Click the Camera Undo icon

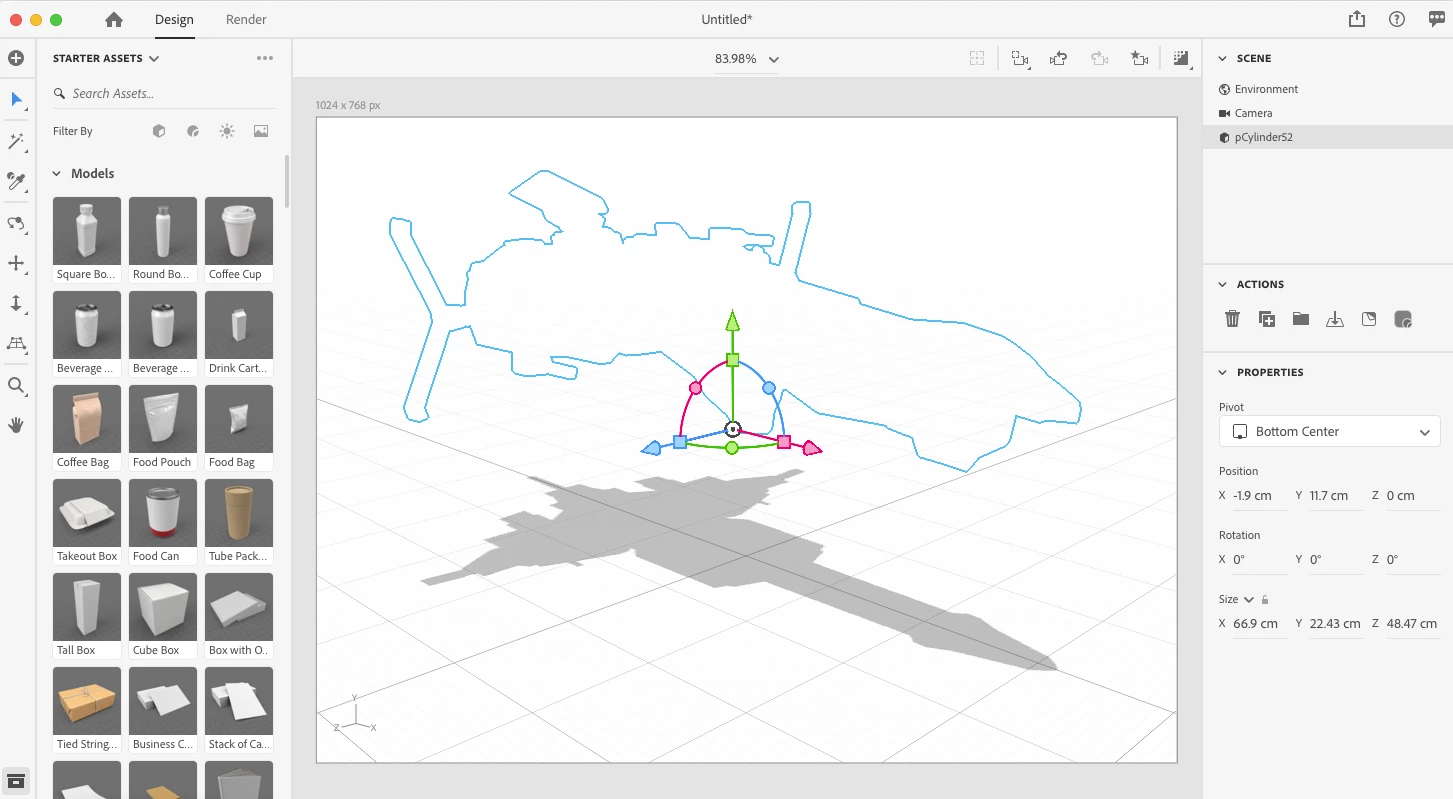tap(1059, 59)
